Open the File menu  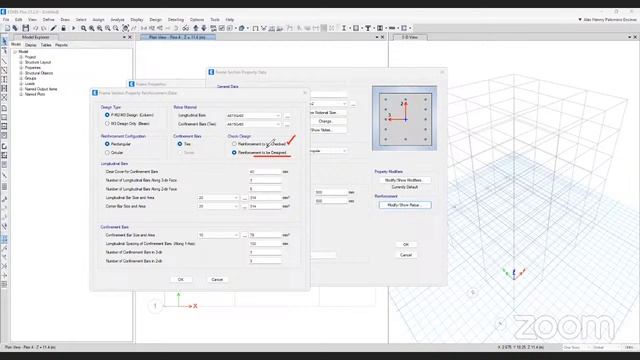point(6,20)
